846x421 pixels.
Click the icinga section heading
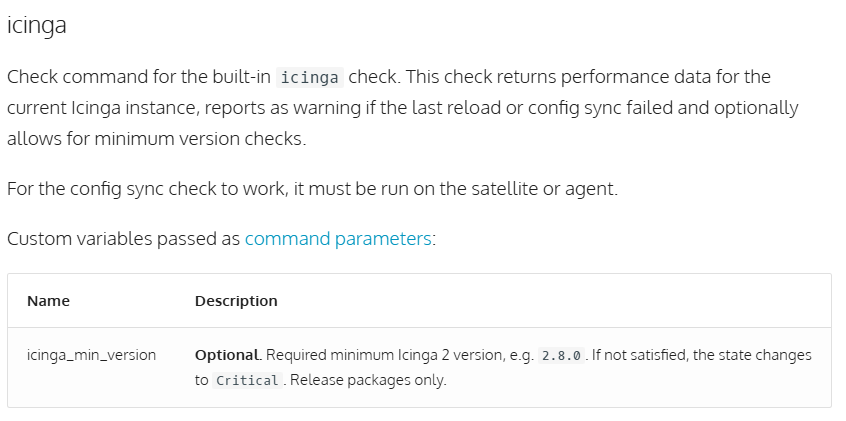37,25
